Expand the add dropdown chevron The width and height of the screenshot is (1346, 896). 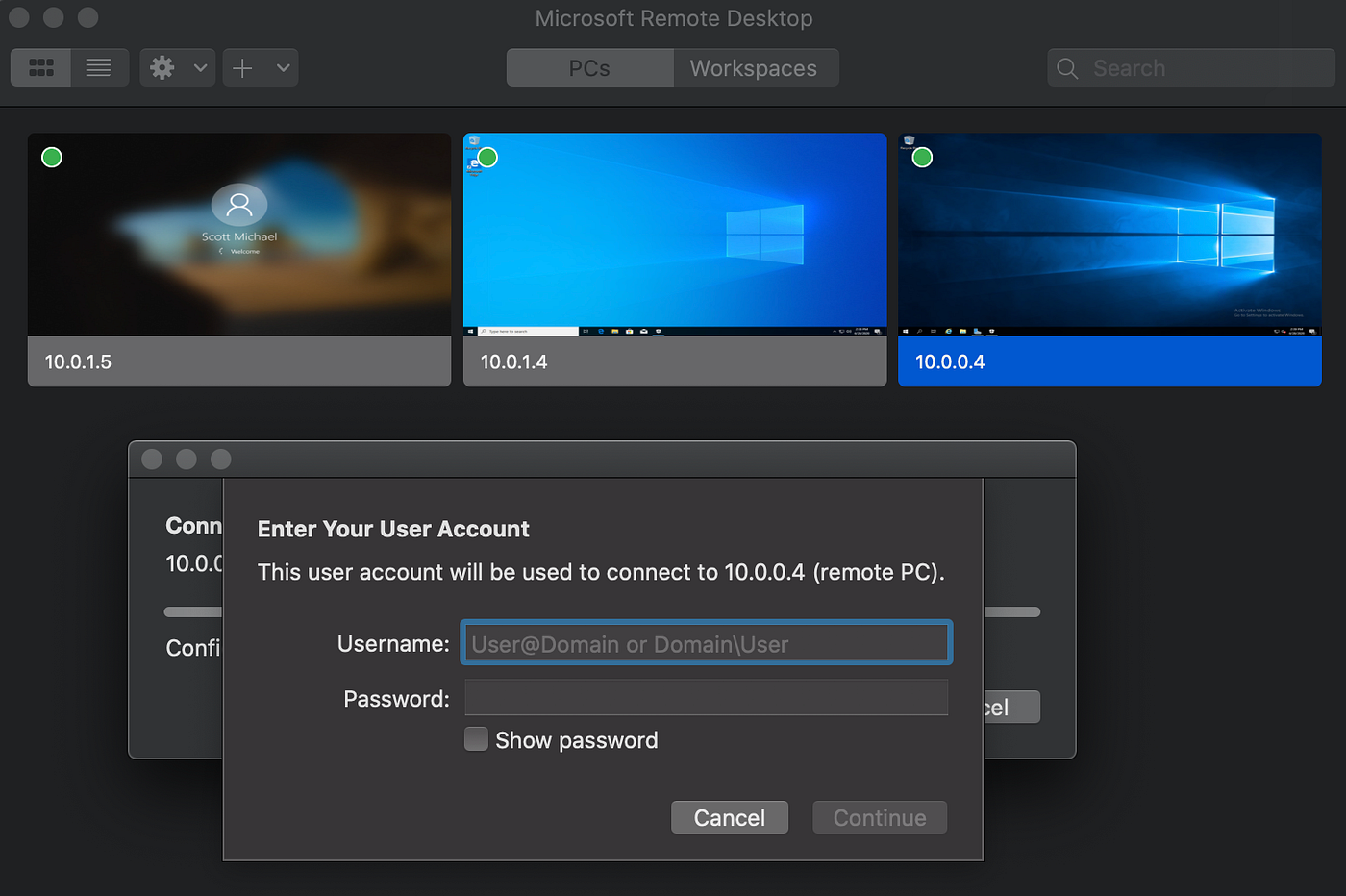[x=283, y=68]
